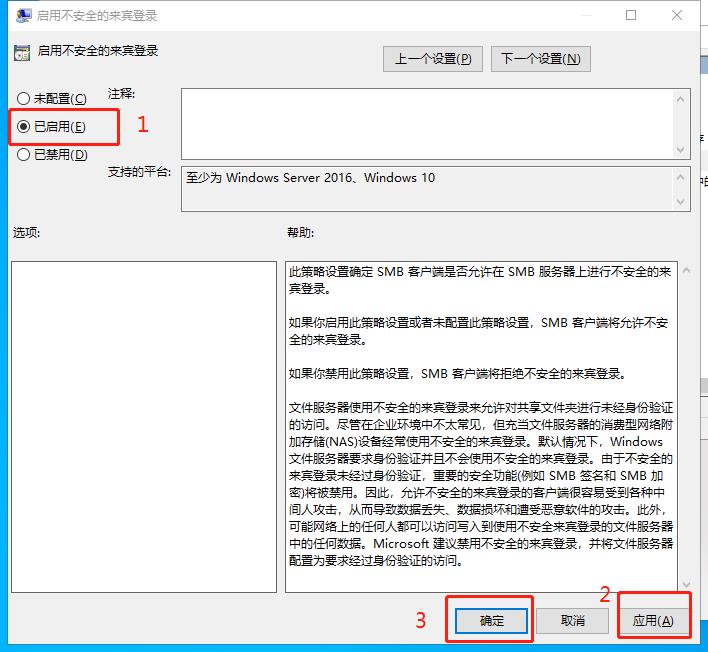Go to 下一个设置(N) next setting
708x652 pixels.
[540, 59]
